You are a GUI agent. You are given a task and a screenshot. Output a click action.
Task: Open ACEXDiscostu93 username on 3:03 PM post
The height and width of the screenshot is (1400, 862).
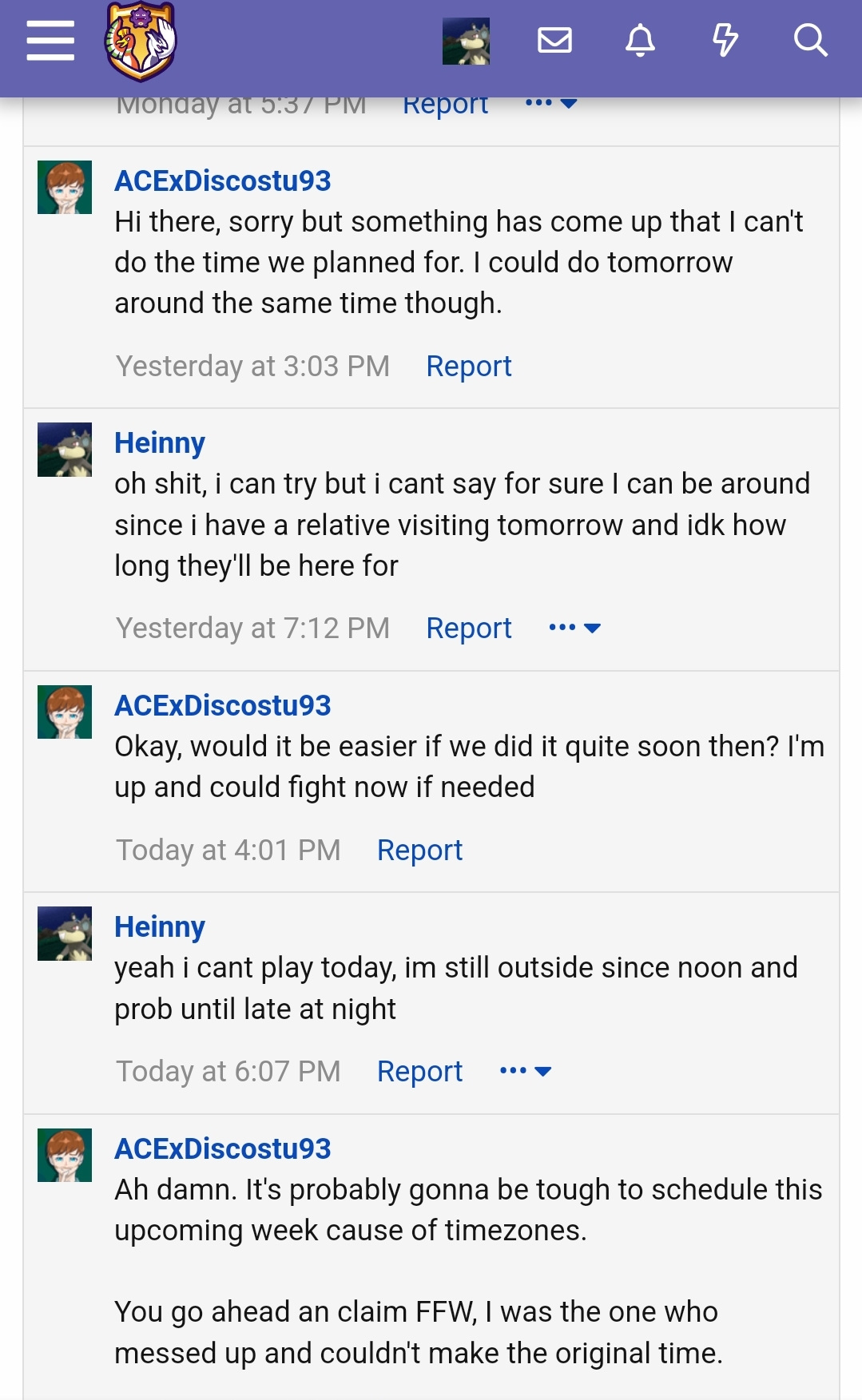(x=223, y=181)
